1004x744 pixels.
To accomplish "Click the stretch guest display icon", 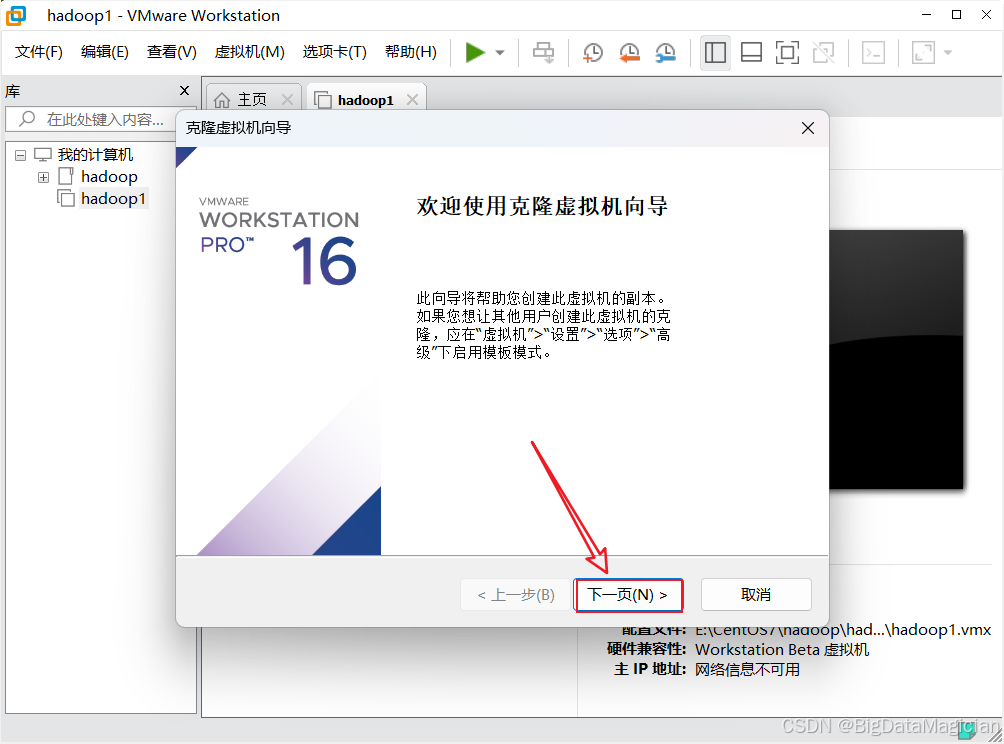I will tap(923, 53).
